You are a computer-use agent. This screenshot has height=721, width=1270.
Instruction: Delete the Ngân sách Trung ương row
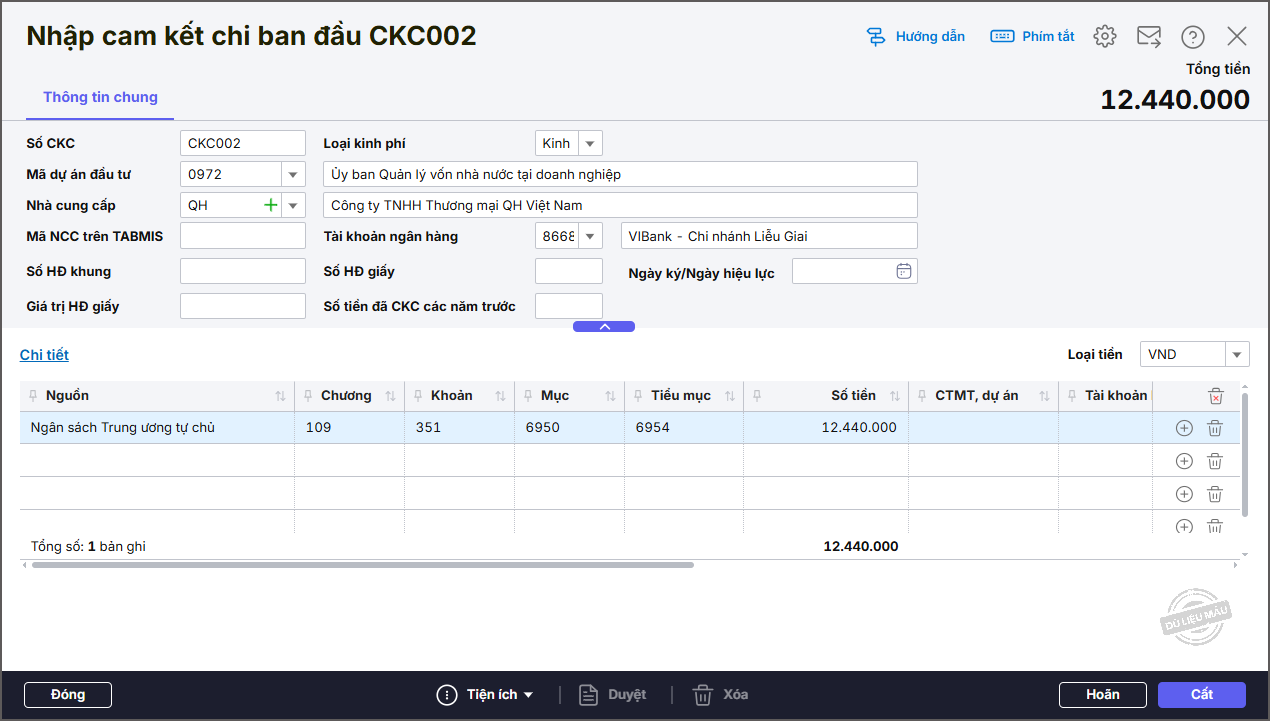tap(1214, 428)
